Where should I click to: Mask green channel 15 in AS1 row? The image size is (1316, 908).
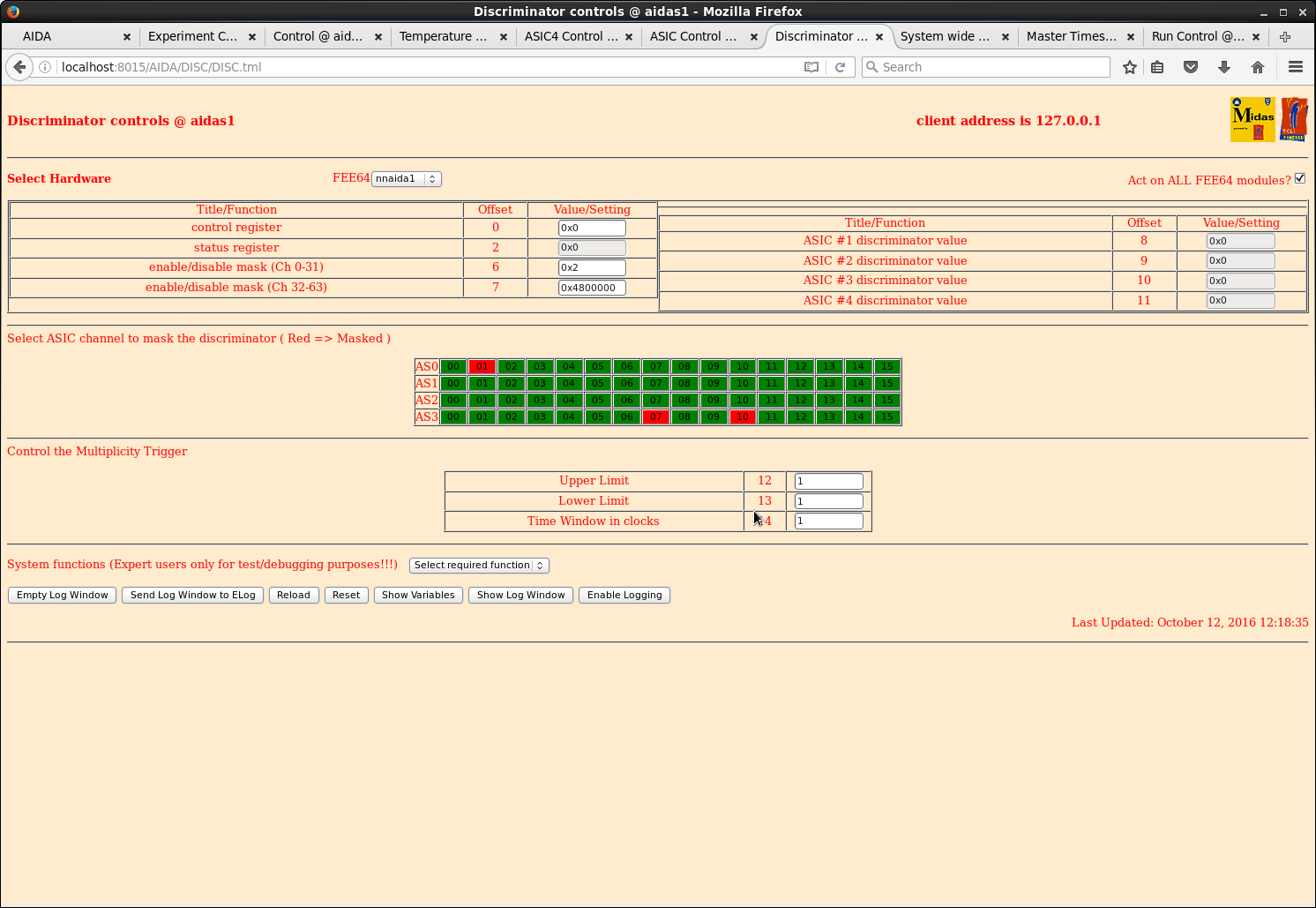point(886,383)
